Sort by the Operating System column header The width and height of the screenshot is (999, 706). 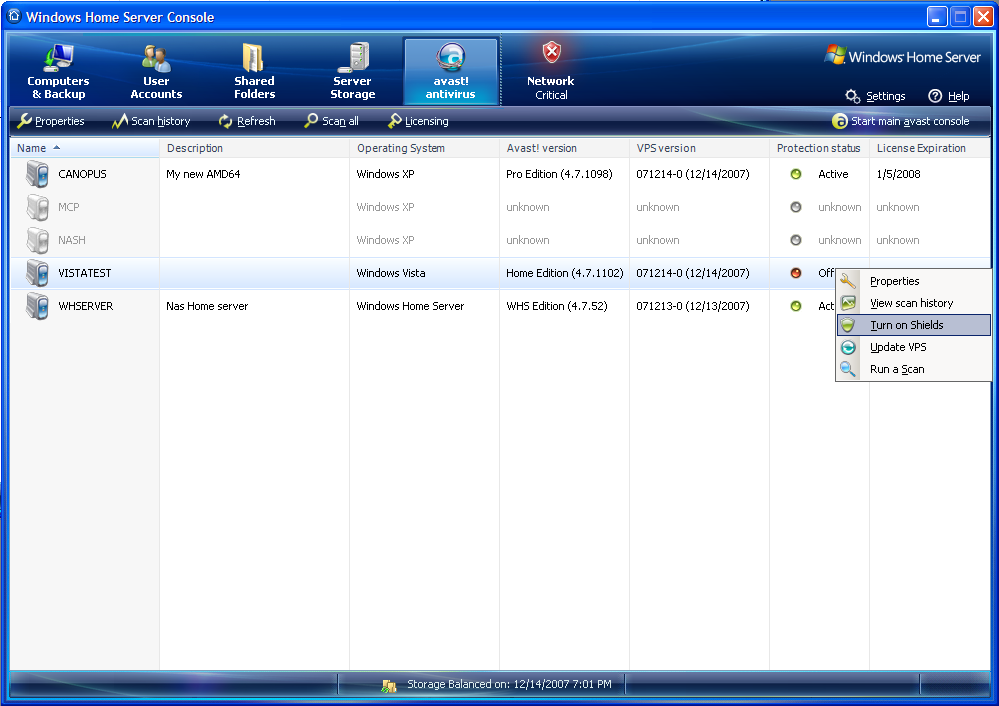pyautogui.click(x=424, y=148)
